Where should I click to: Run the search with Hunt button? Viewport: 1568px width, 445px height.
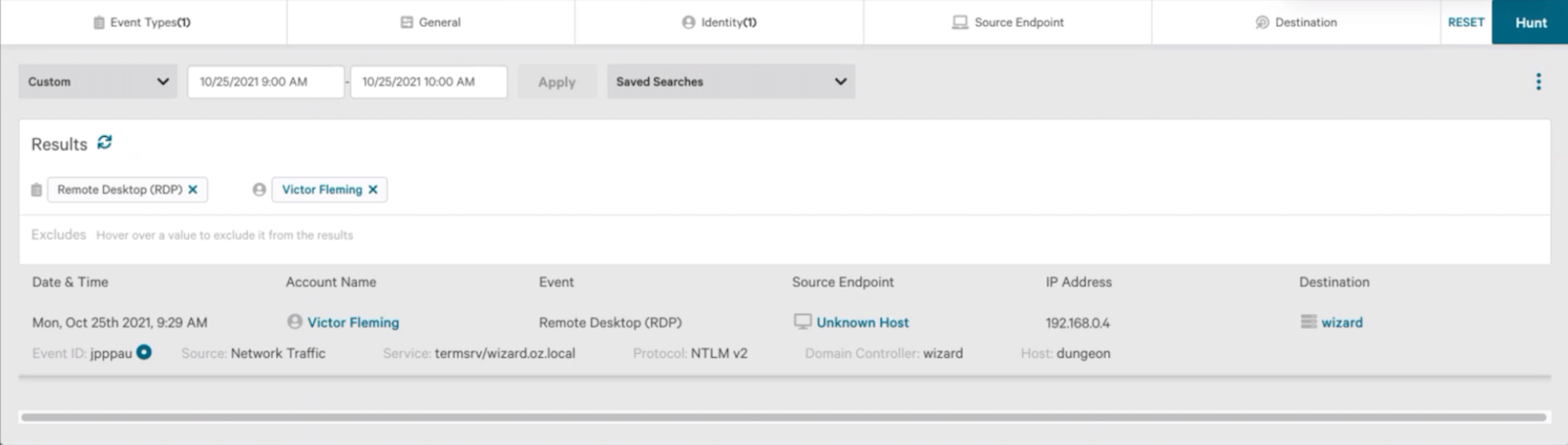1530,22
